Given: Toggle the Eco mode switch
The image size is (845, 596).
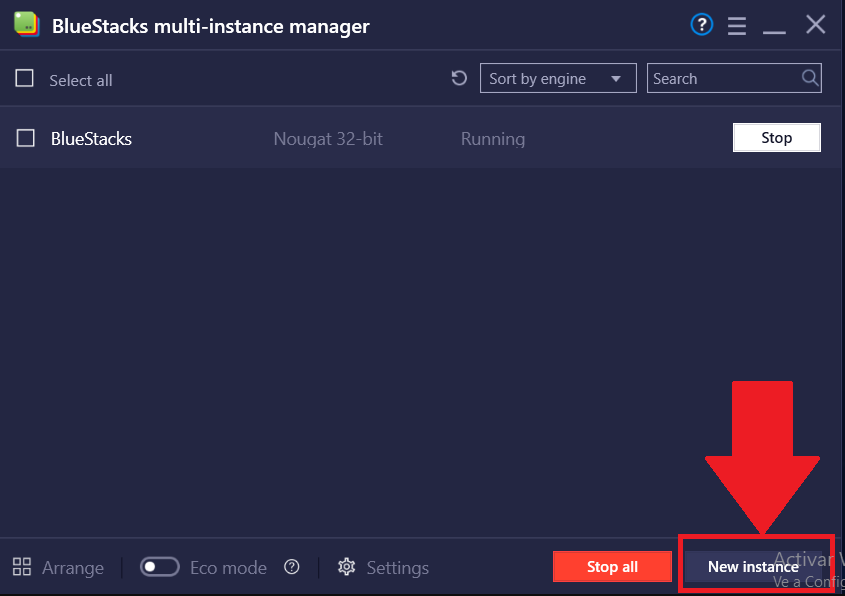Looking at the screenshot, I should [x=160, y=567].
